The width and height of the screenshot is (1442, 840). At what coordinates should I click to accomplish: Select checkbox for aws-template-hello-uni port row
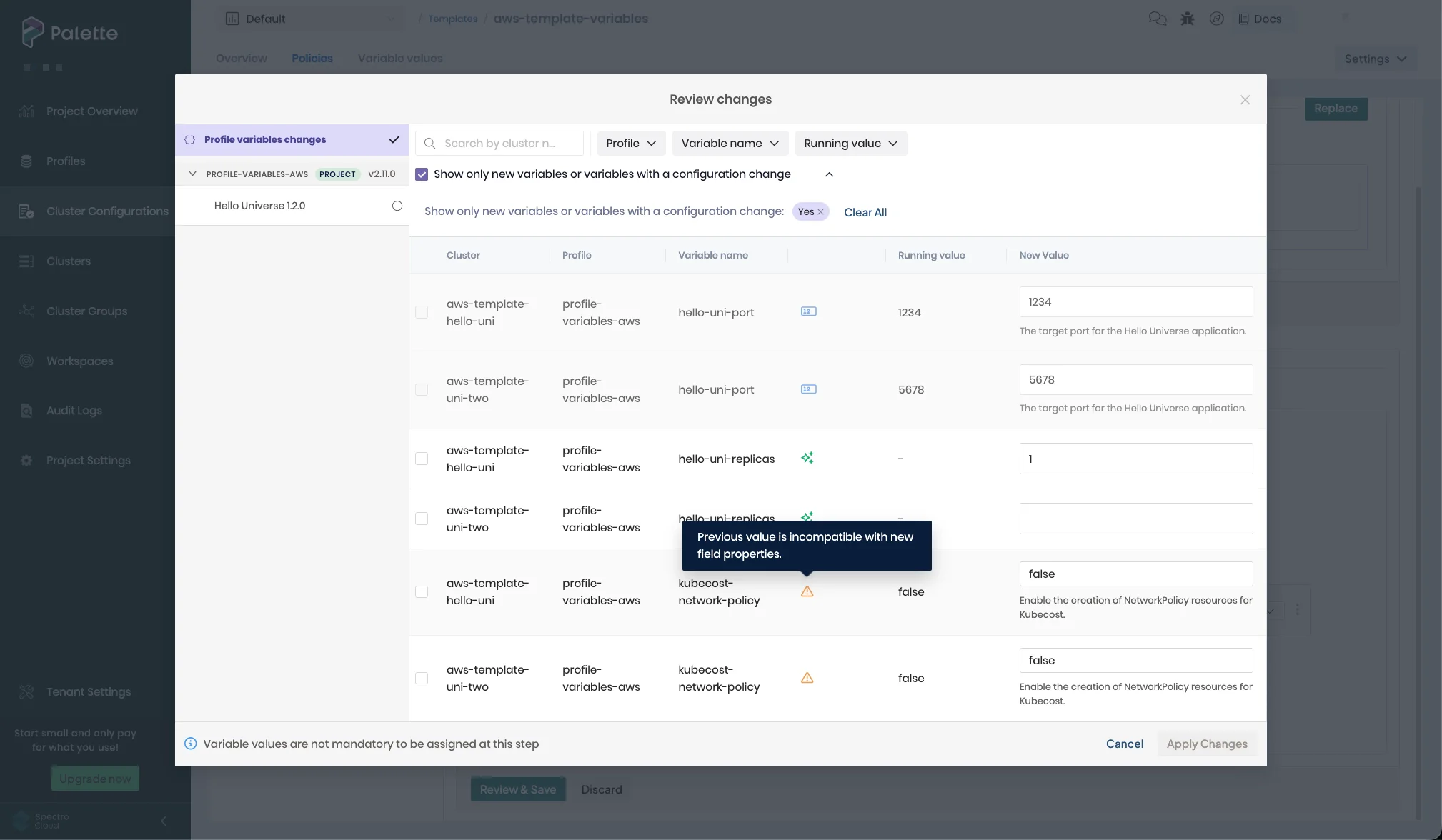[x=422, y=312]
